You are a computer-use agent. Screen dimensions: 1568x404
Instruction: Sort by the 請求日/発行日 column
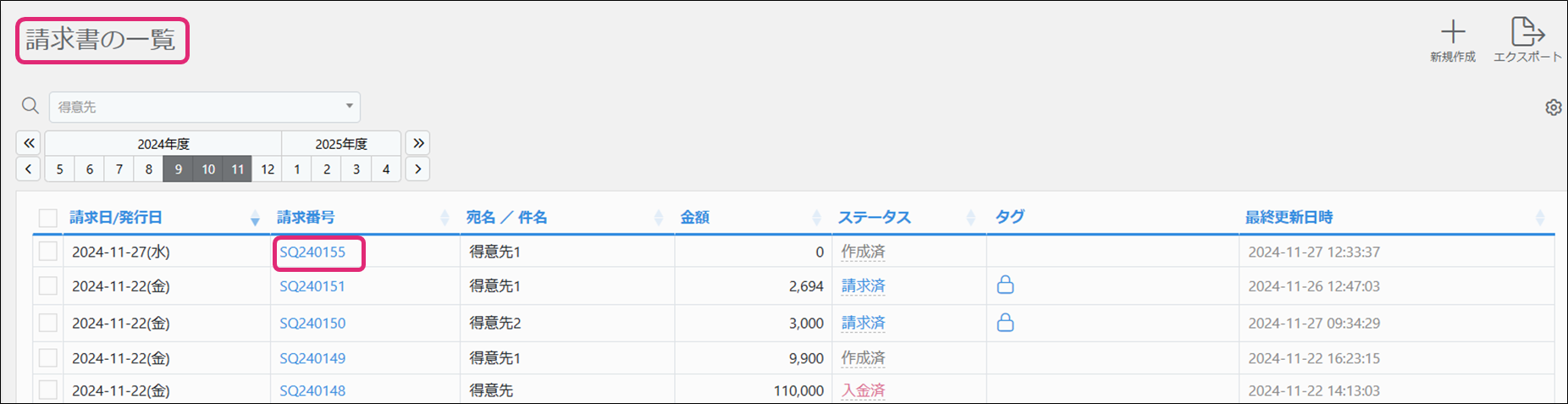[116, 218]
